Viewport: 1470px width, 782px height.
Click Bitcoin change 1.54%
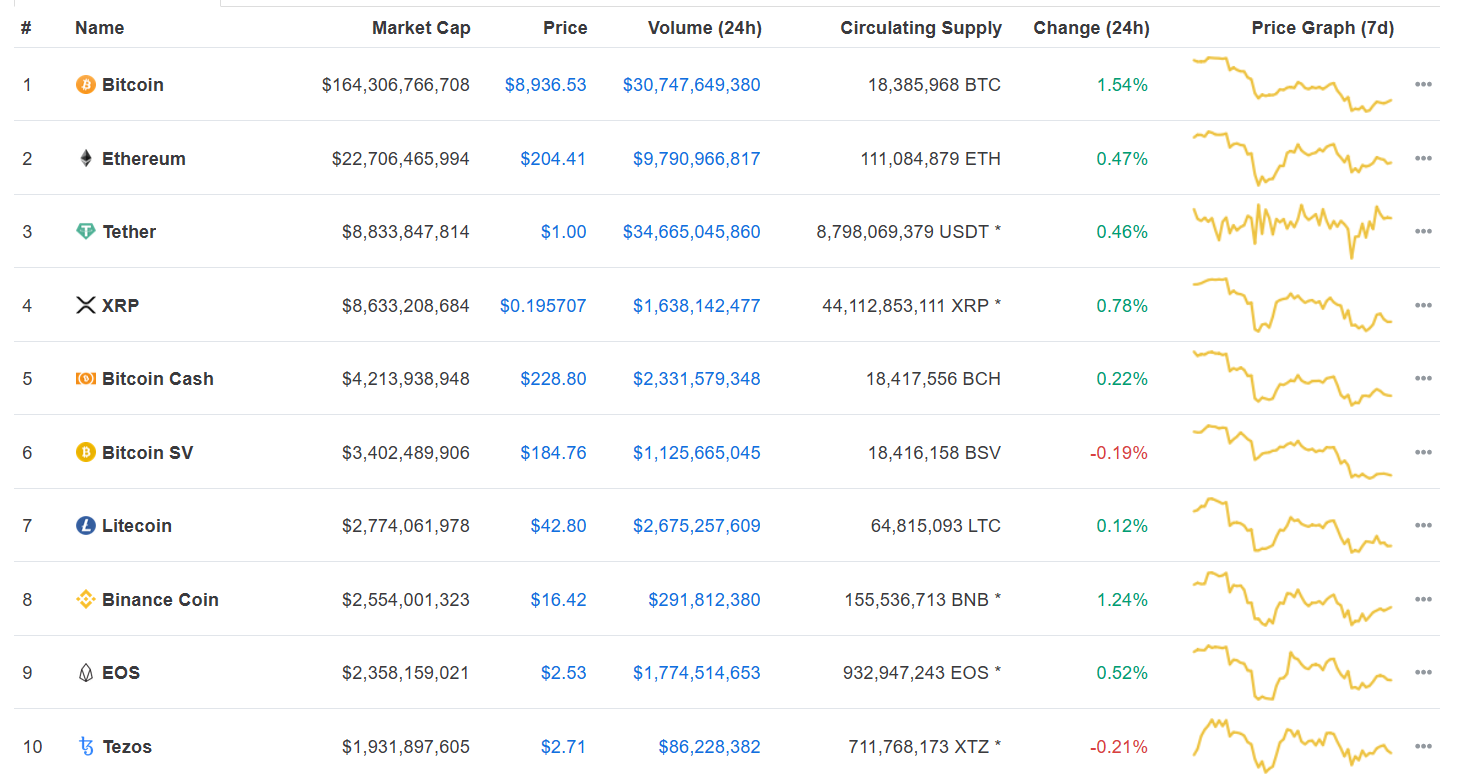coord(1122,85)
